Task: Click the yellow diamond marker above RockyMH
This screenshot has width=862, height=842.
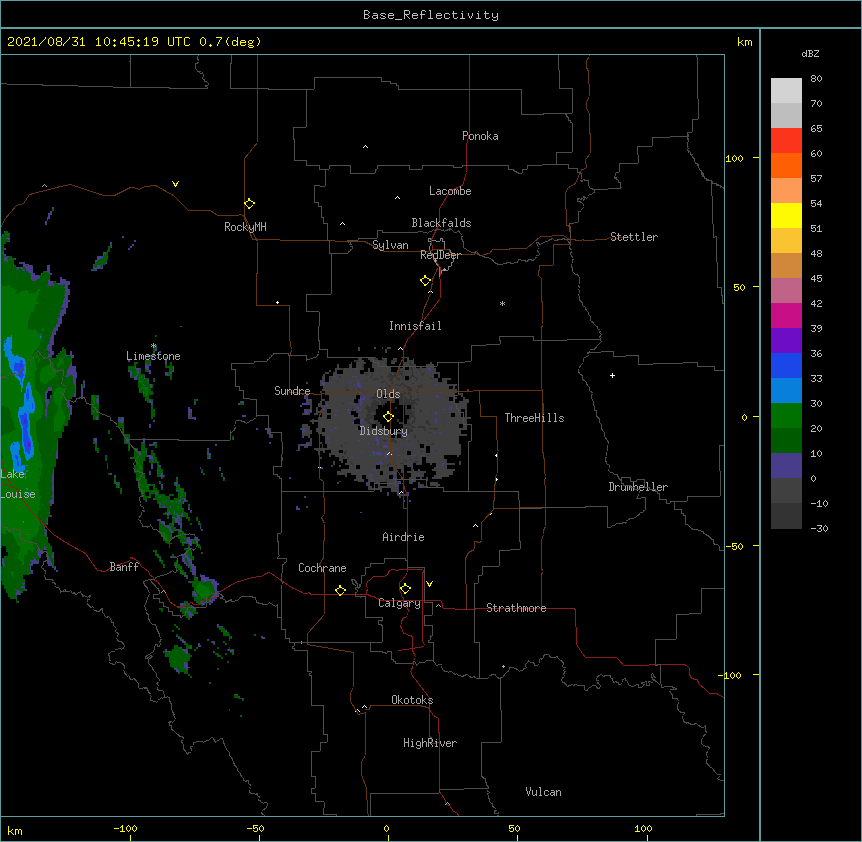Action: (249, 204)
